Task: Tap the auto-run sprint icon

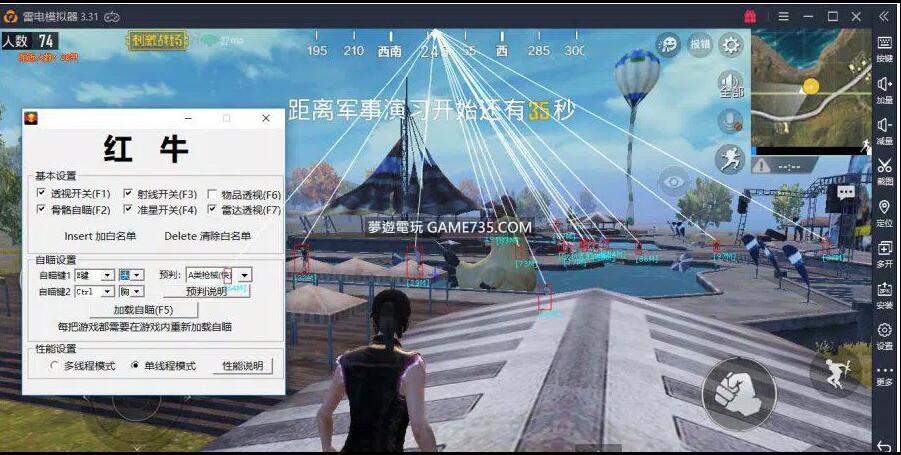Action: tap(730, 159)
